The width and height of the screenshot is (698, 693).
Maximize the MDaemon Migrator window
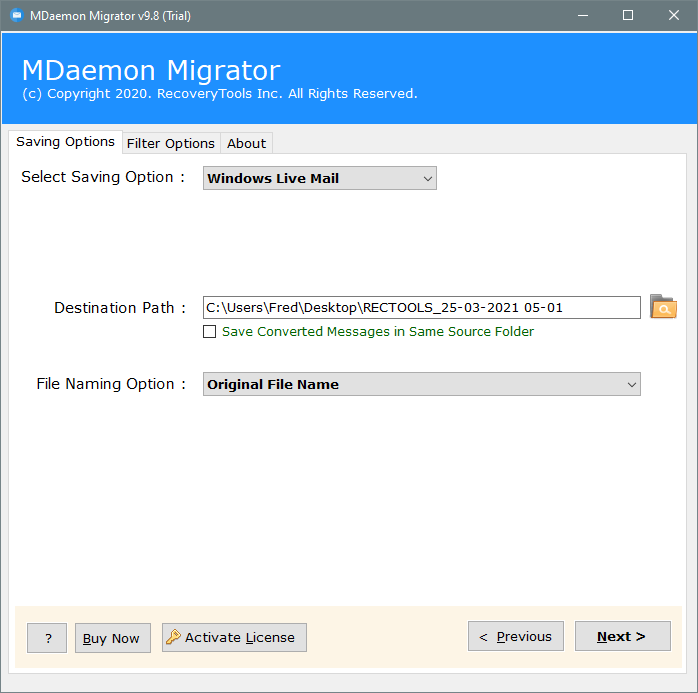(x=628, y=16)
